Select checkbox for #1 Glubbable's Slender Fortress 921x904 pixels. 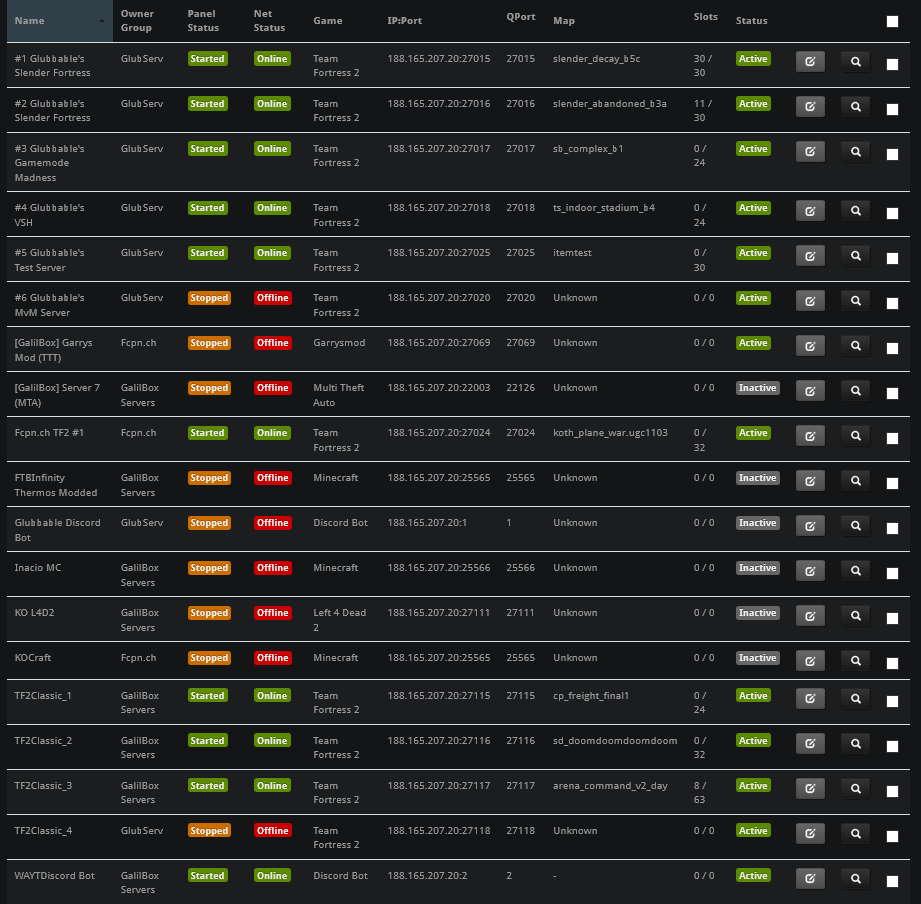892,65
